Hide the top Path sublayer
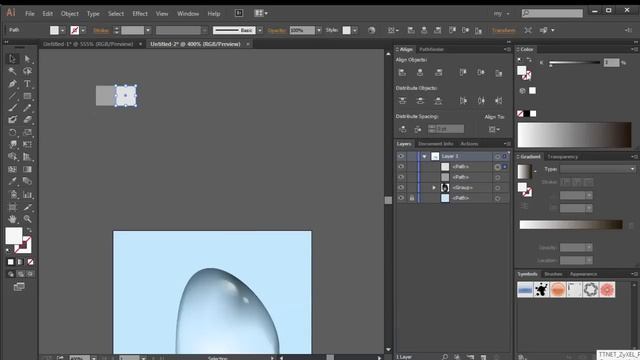The height and width of the screenshot is (360, 640). [x=401, y=167]
